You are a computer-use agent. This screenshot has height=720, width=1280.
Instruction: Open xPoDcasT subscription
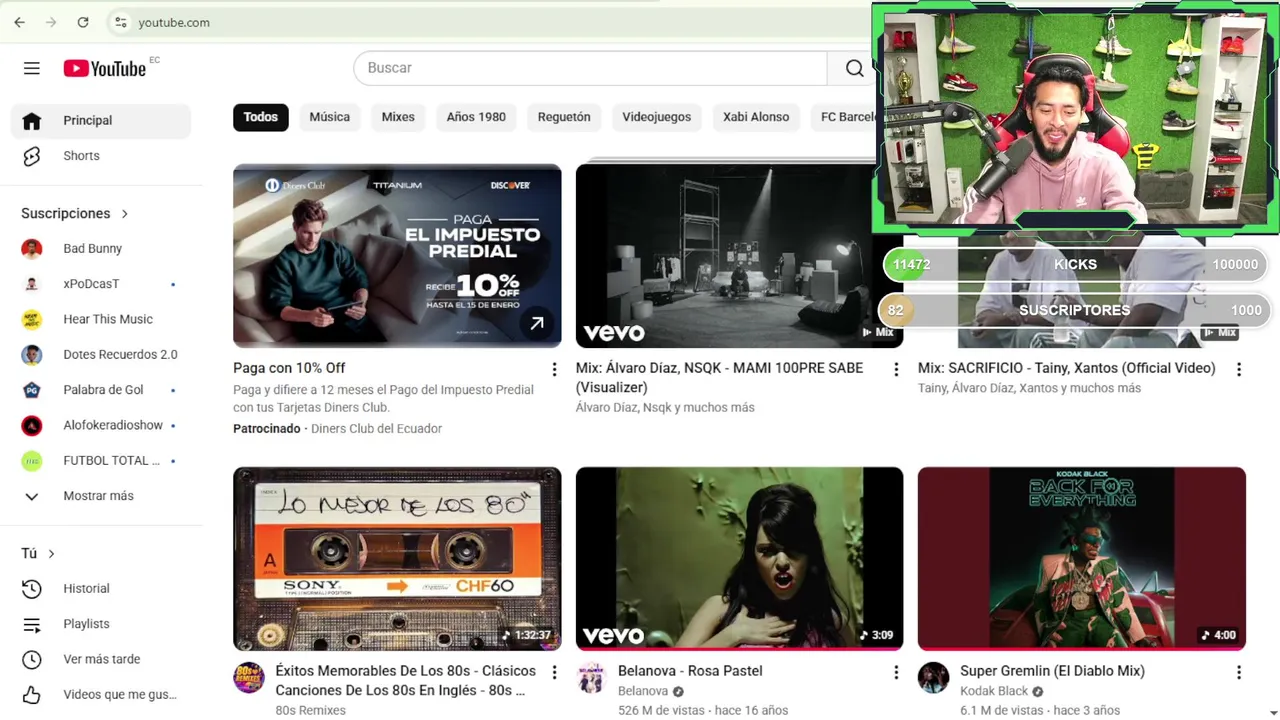pyautogui.click(x=101, y=284)
